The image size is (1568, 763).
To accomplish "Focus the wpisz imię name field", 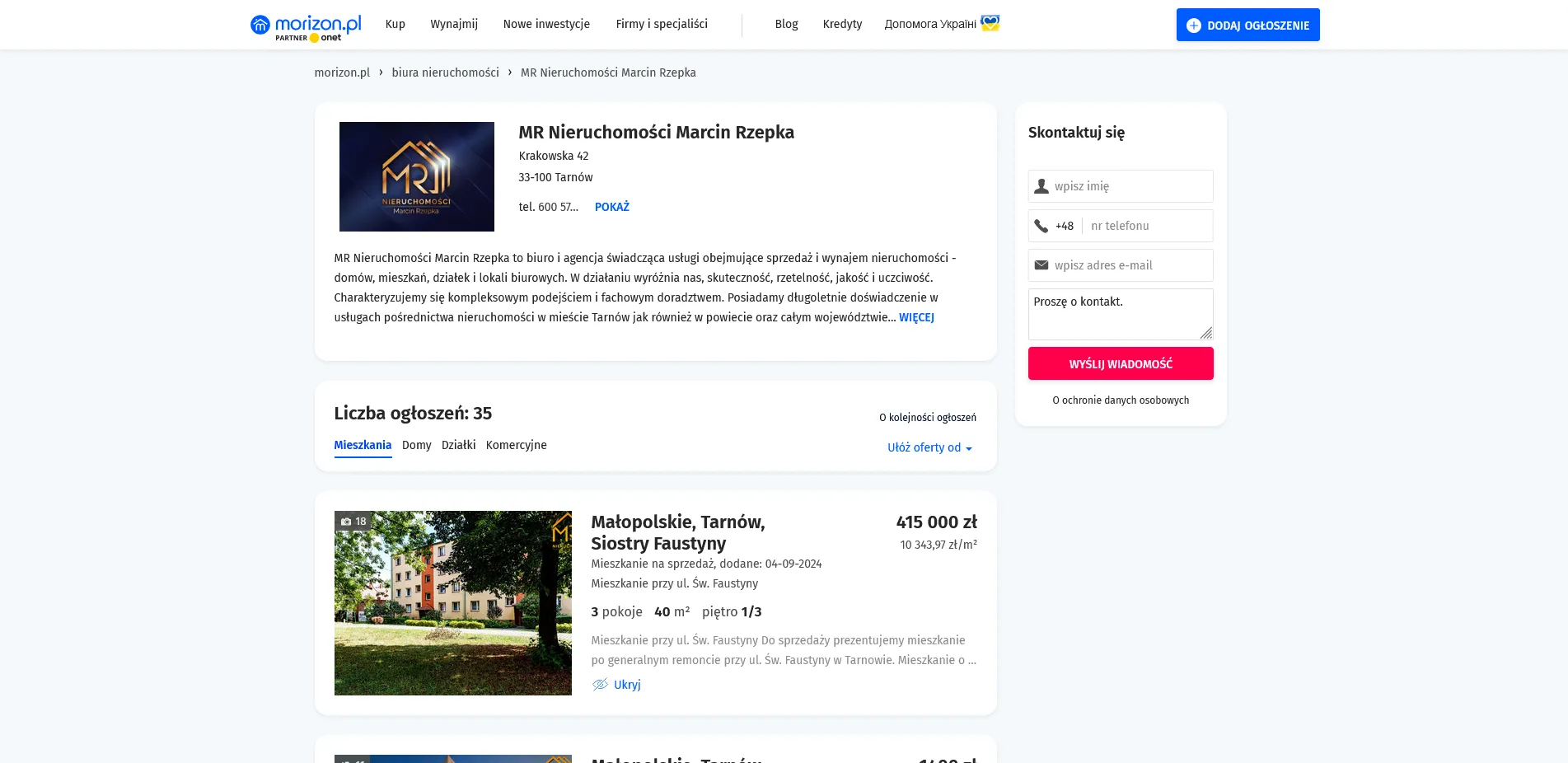I will (x=1121, y=186).
